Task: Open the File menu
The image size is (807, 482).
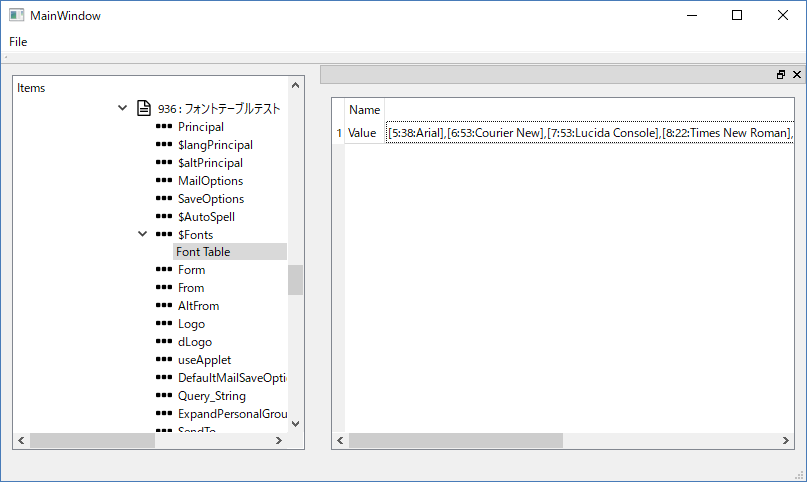Action: (18, 42)
